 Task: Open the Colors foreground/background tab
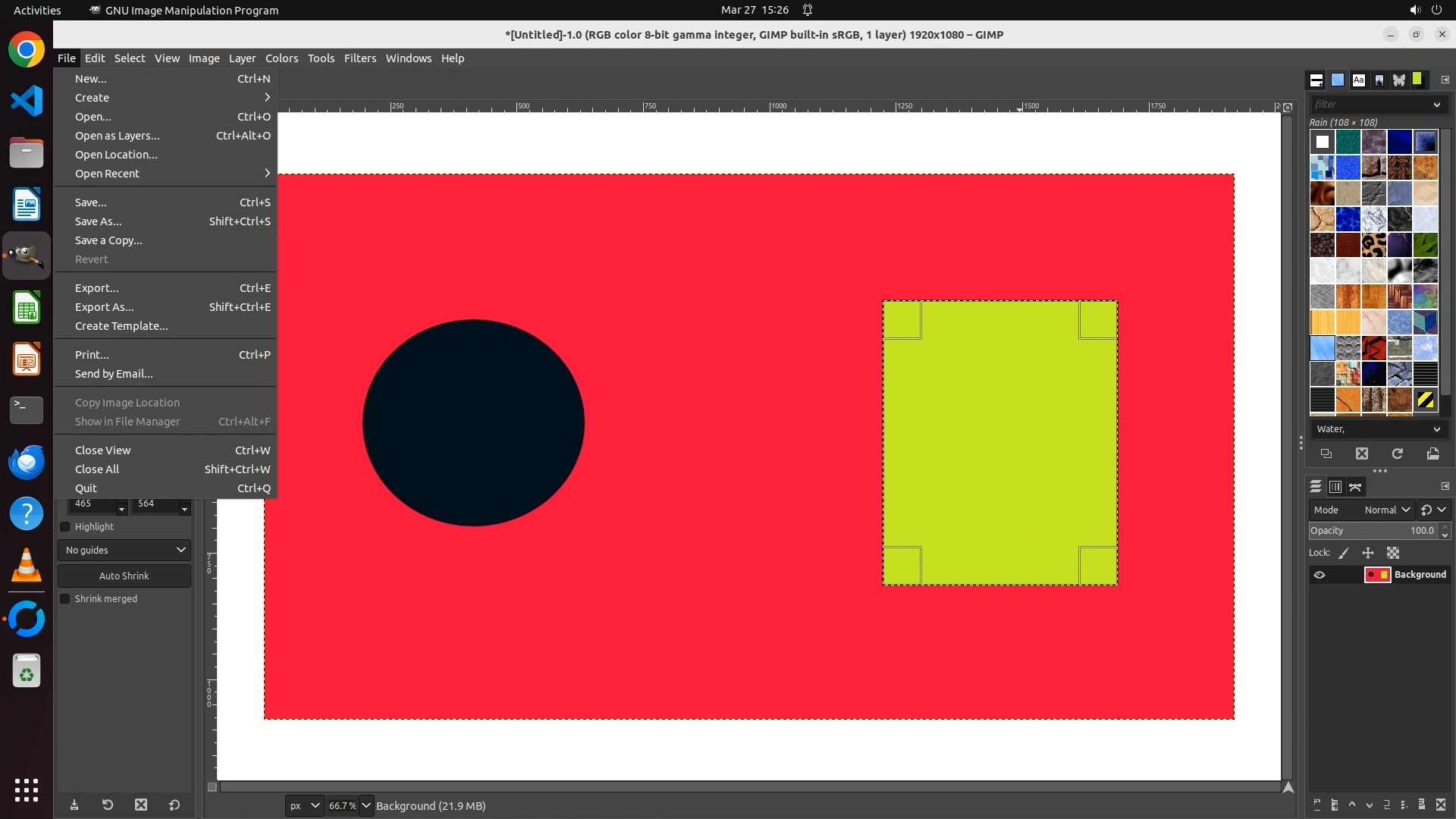(1417, 80)
